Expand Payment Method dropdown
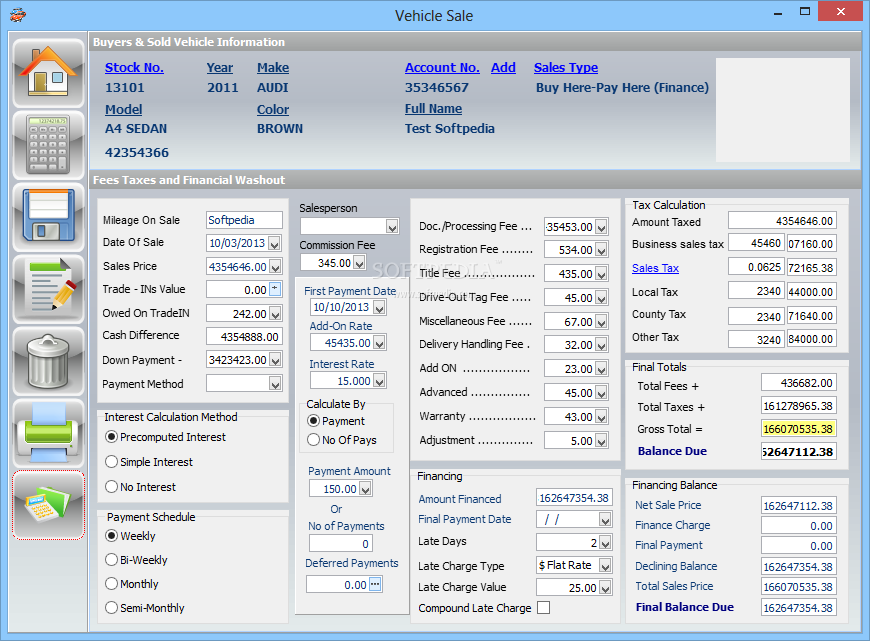870x641 pixels. pyautogui.click(x=275, y=383)
